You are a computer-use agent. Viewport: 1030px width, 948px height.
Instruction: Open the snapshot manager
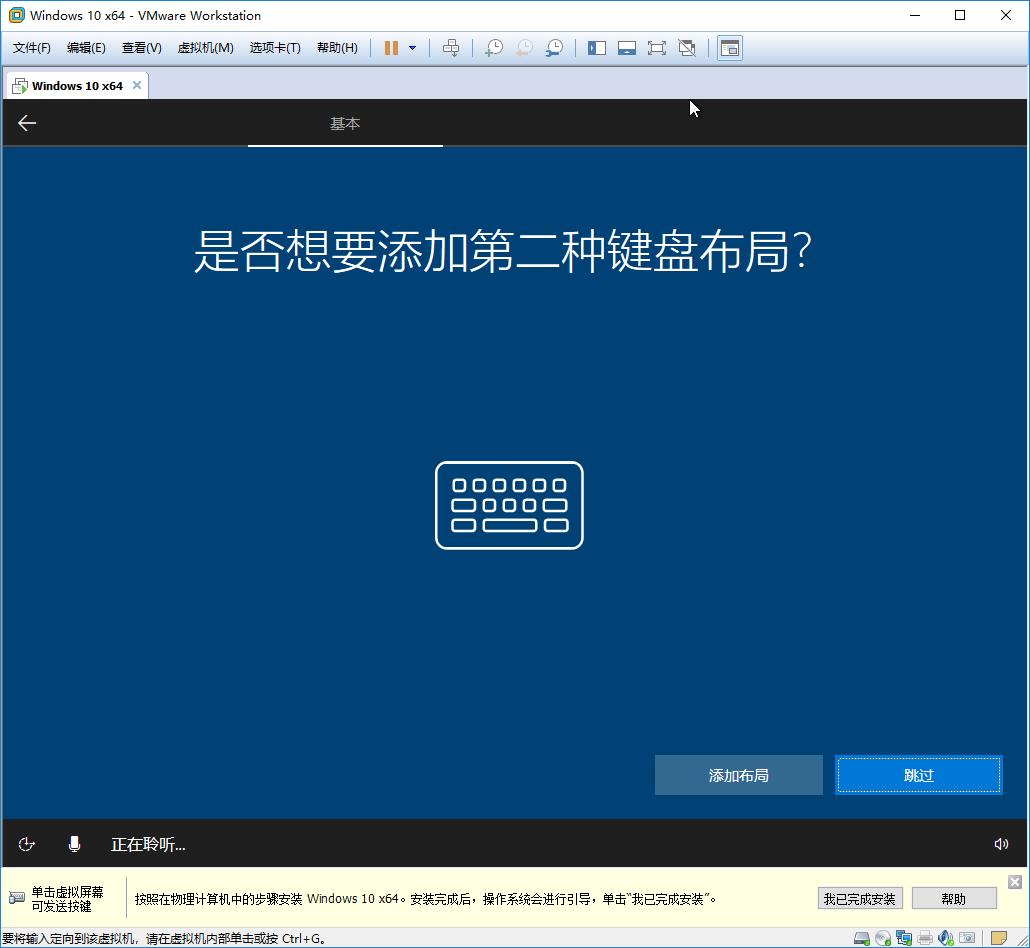[x=556, y=47]
